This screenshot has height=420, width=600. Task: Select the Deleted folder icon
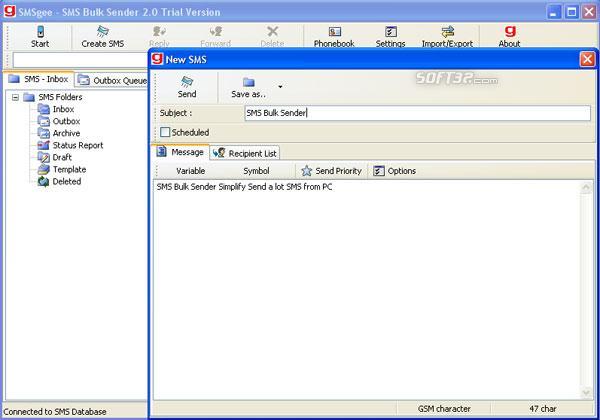click(x=44, y=182)
